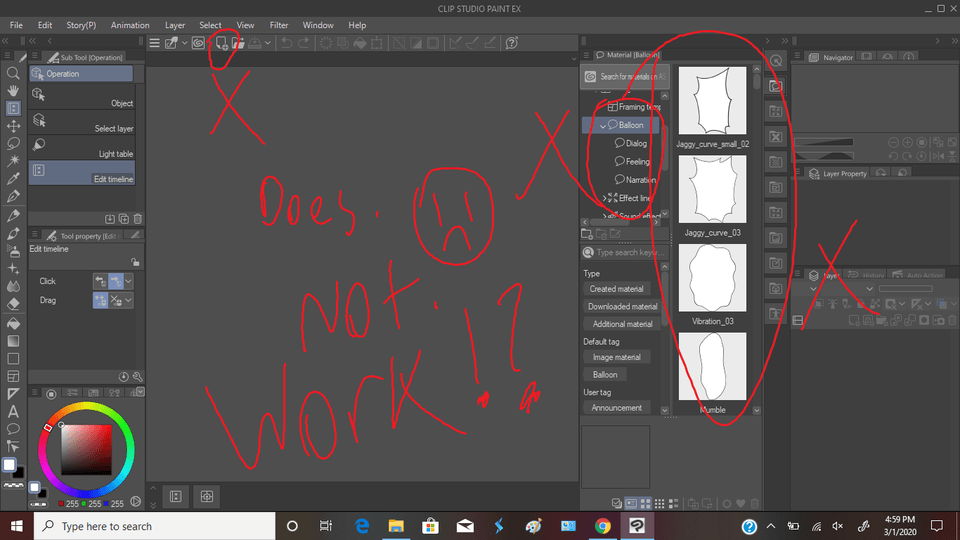This screenshot has width=960, height=540.
Task: Select the Object sub tool
Action: 81,98
